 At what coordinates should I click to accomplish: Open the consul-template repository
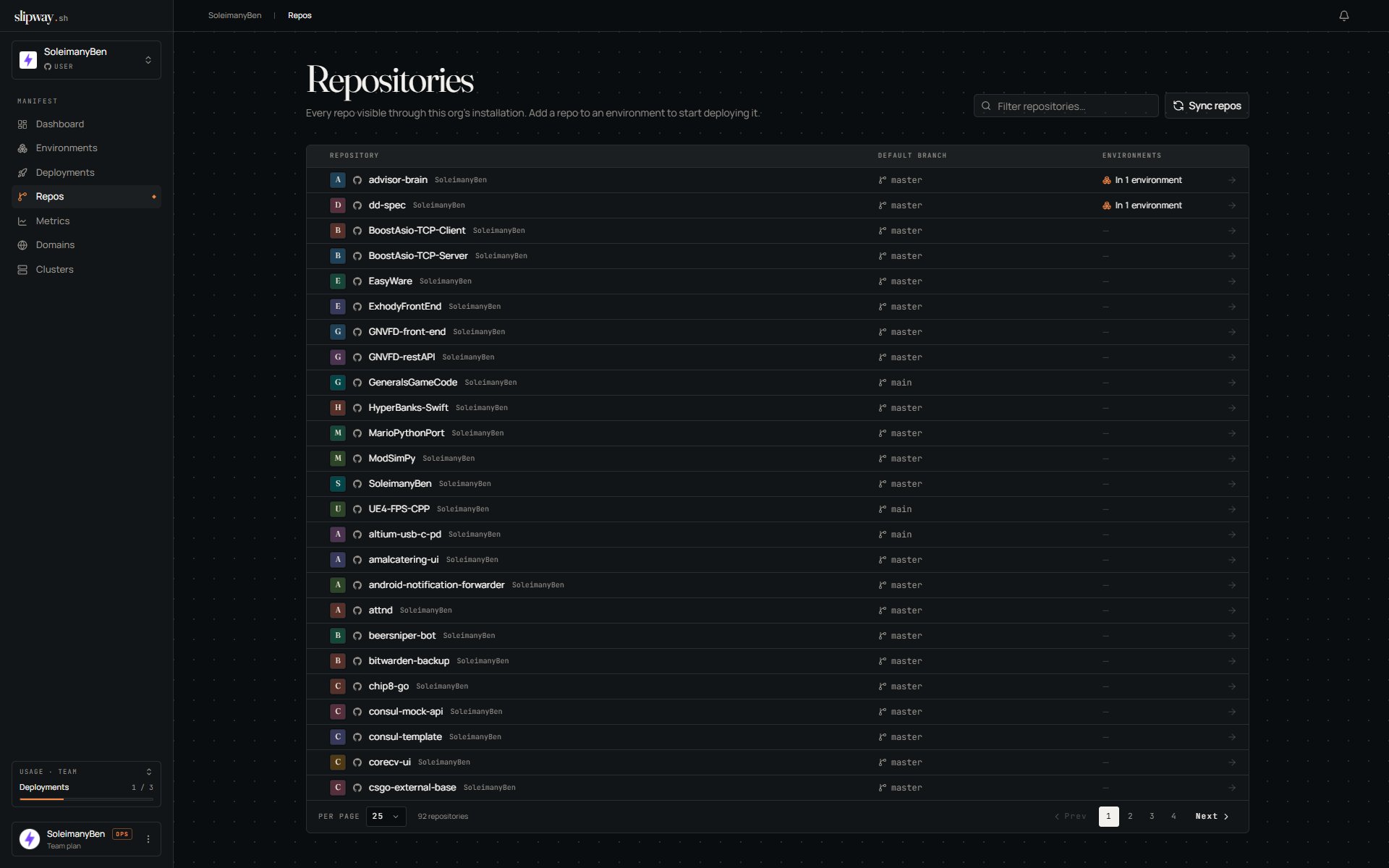(404, 737)
